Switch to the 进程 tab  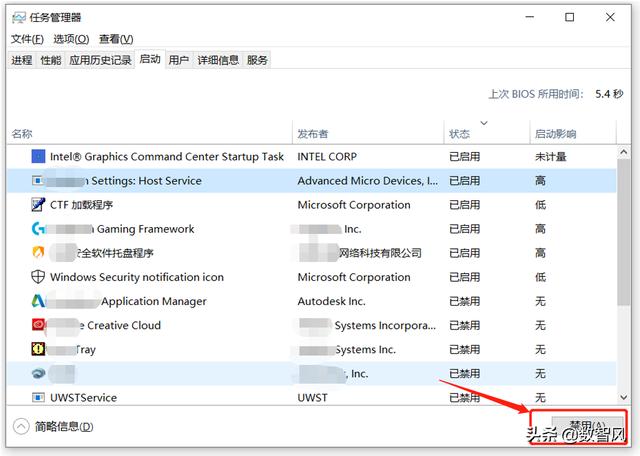pyautogui.click(x=22, y=60)
